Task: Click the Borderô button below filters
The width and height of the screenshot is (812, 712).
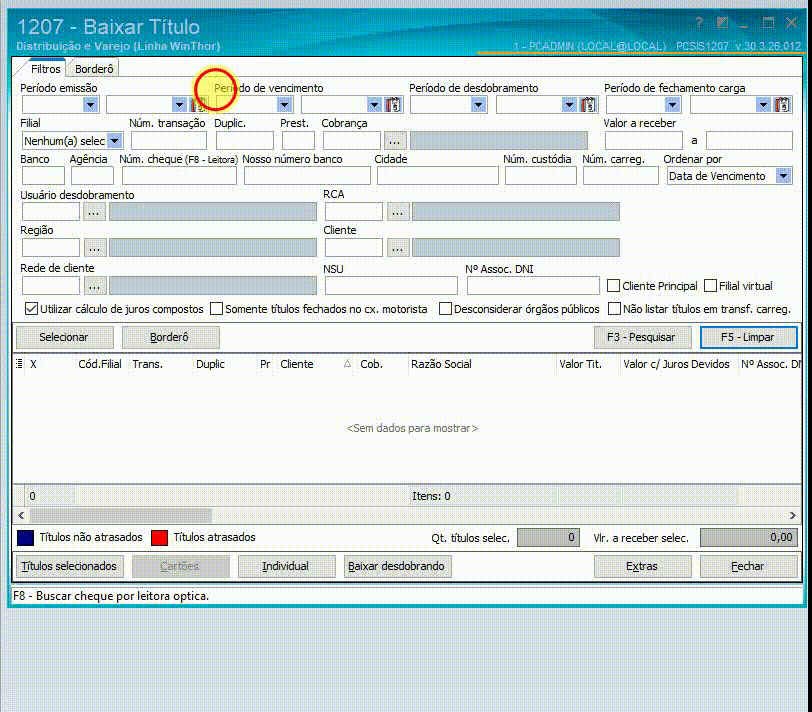Action: tap(169, 338)
